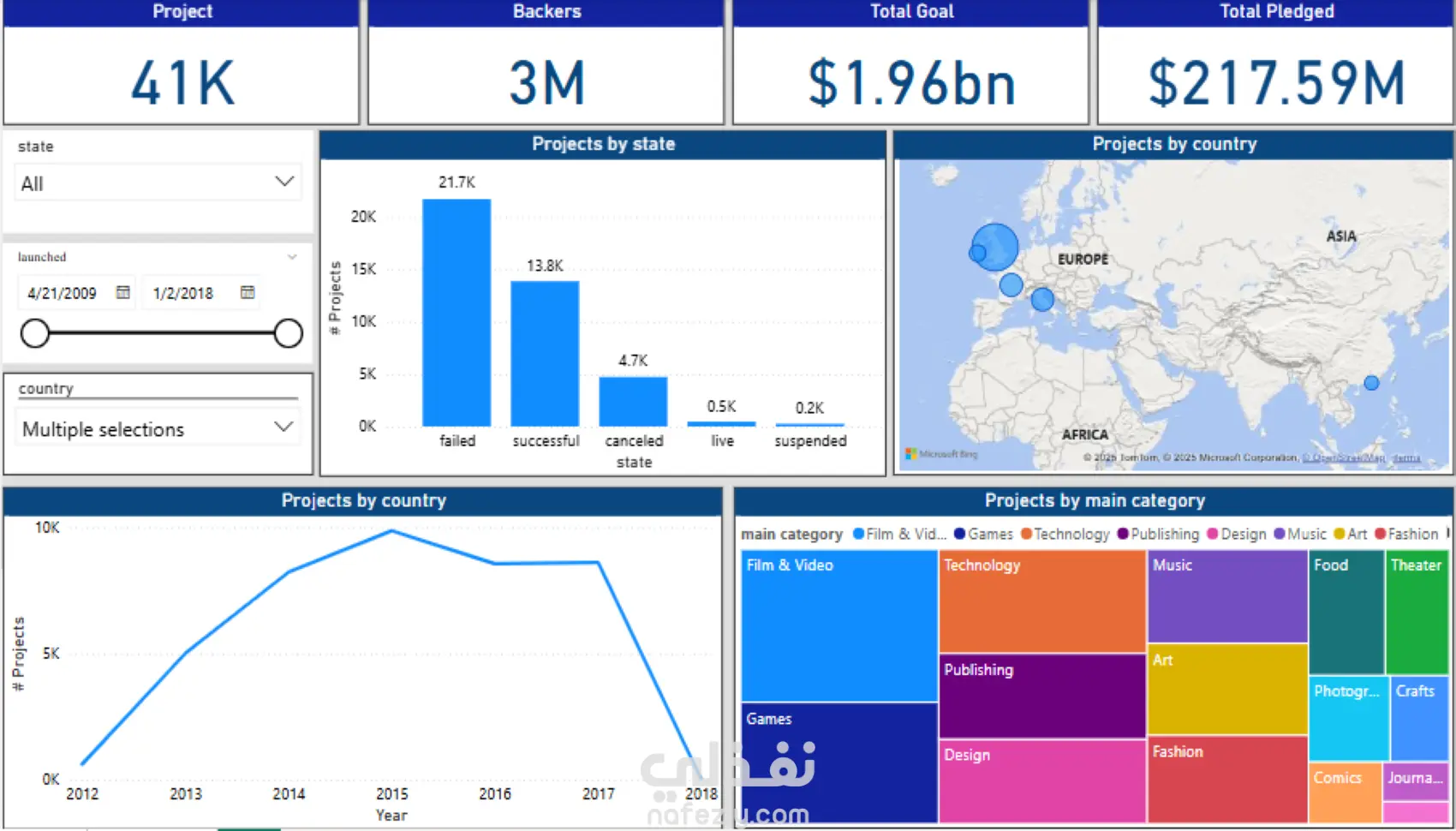Screen dimensions: 1456x831
Task: Select the failed bar in Projects by state
Action: pyautogui.click(x=456, y=313)
